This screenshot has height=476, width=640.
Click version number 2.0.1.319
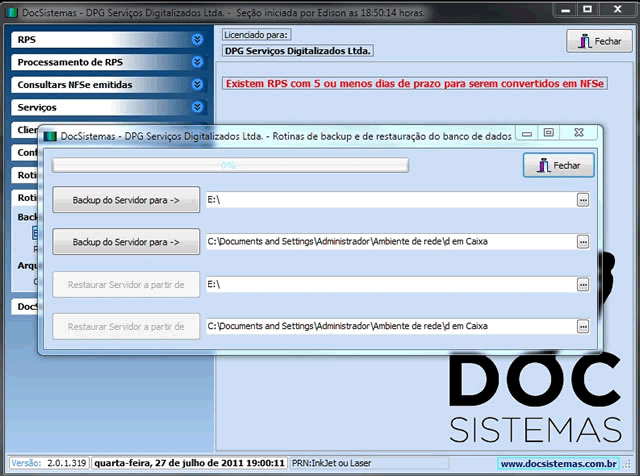(x=67, y=463)
